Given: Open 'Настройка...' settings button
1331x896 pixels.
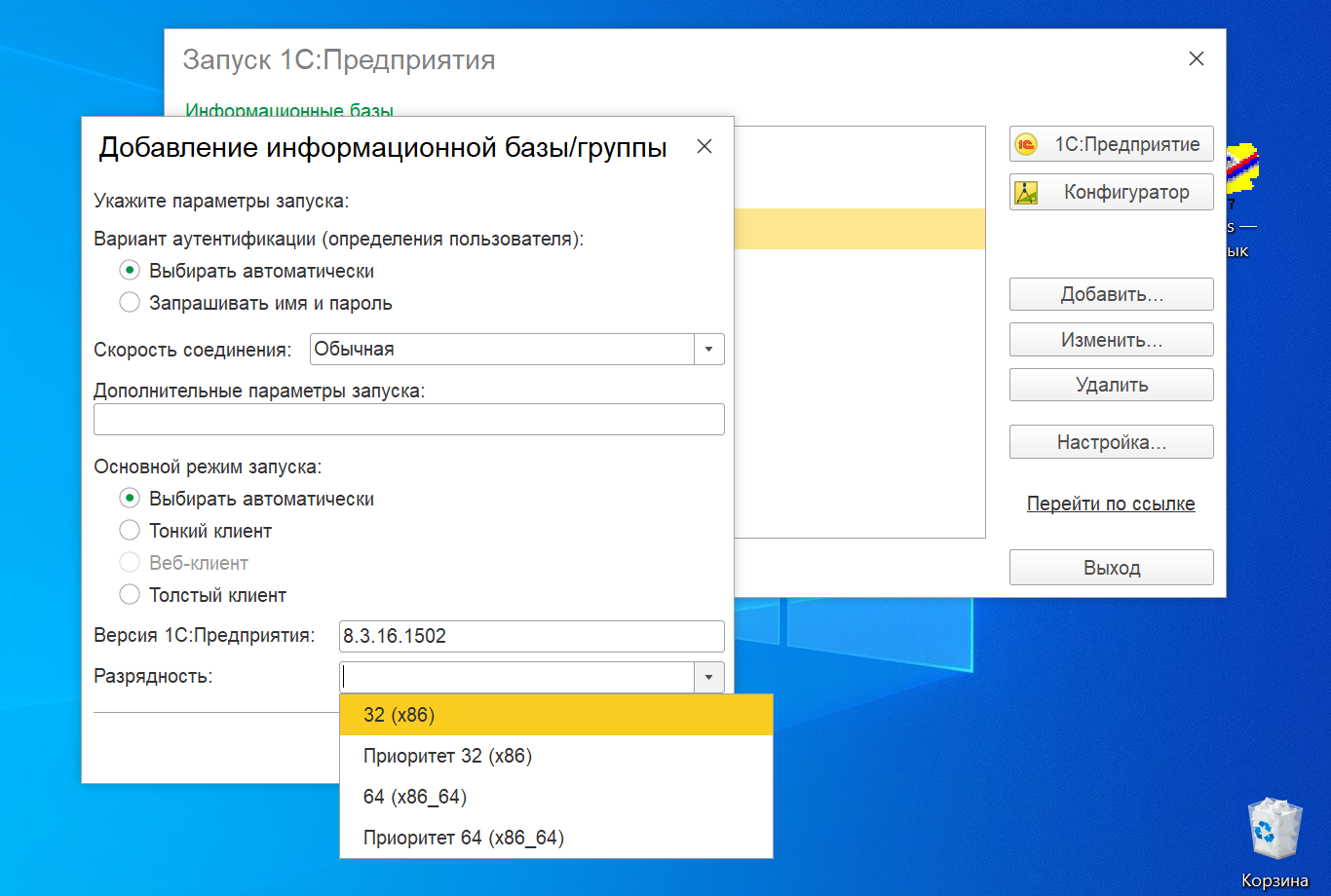Looking at the screenshot, I should pyautogui.click(x=1111, y=442).
